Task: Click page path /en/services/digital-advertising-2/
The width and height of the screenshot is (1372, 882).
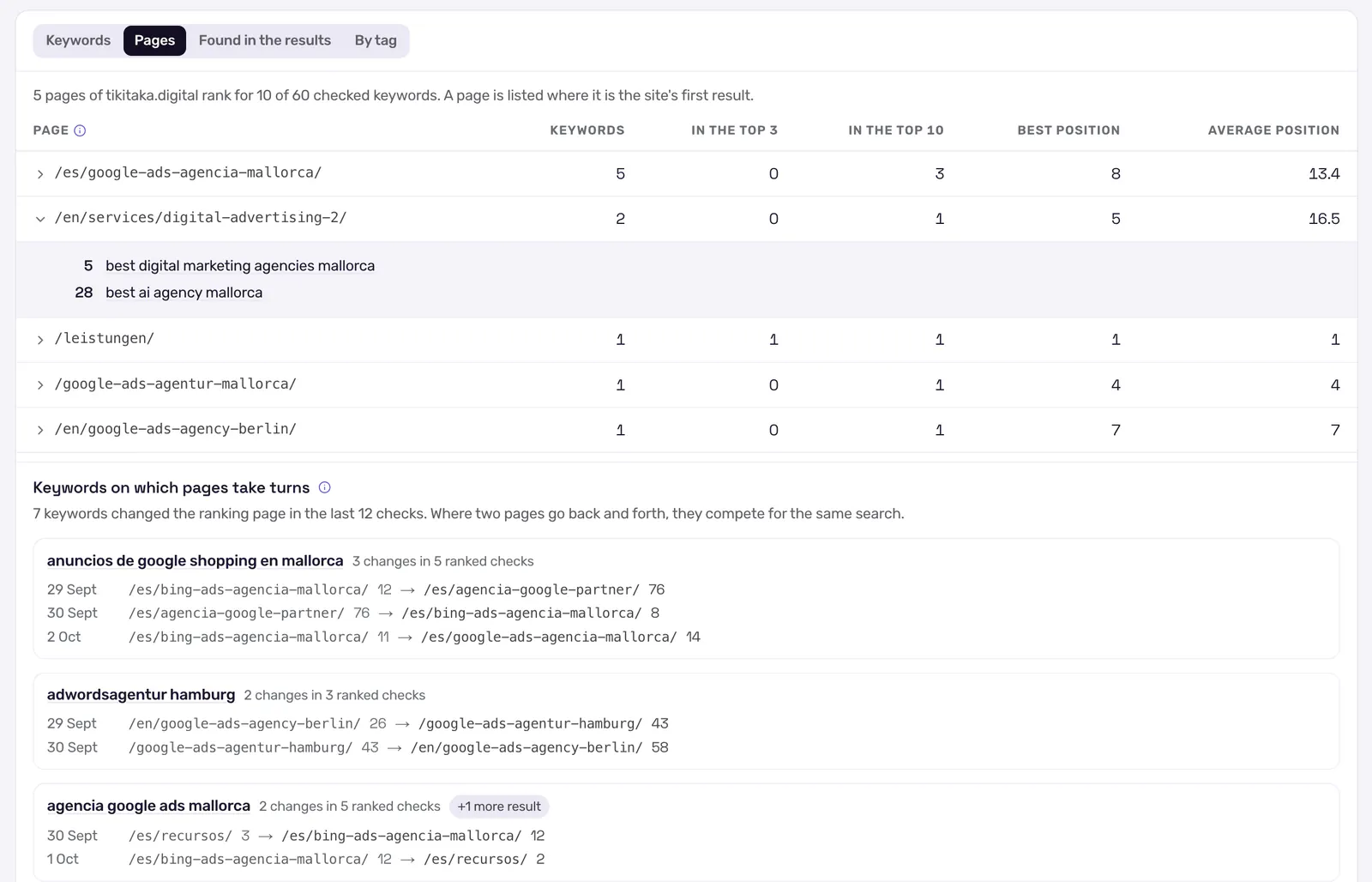Action: click(x=201, y=218)
